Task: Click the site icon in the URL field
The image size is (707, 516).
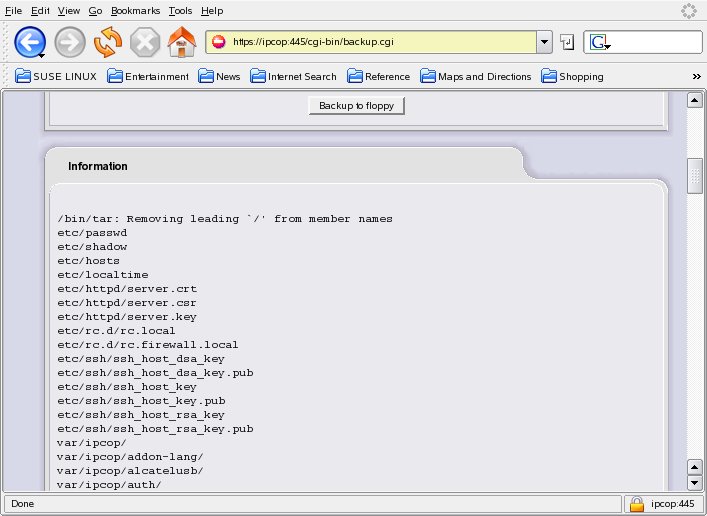Action: 219,42
